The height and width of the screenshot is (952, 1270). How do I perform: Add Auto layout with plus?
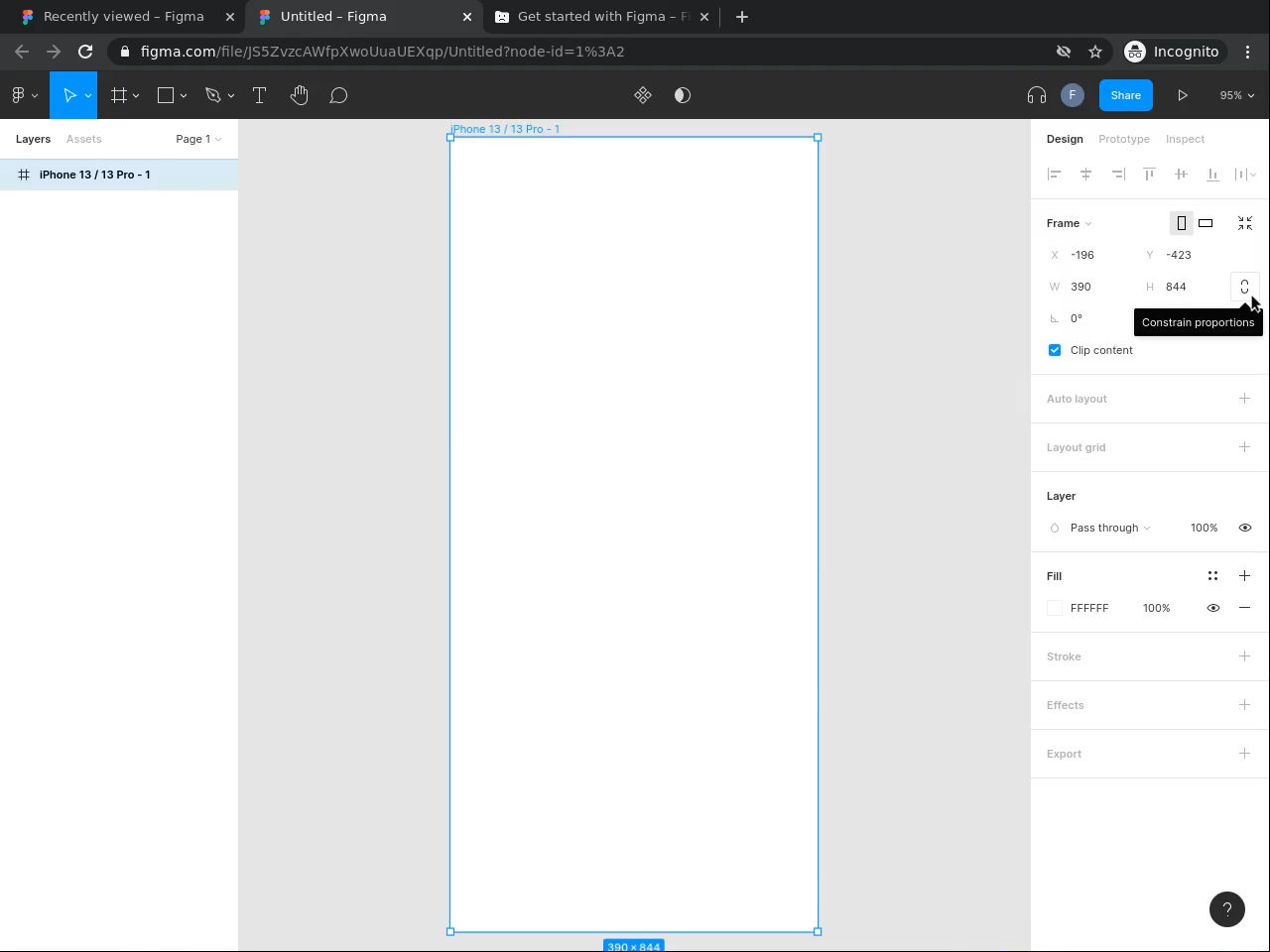coord(1244,399)
